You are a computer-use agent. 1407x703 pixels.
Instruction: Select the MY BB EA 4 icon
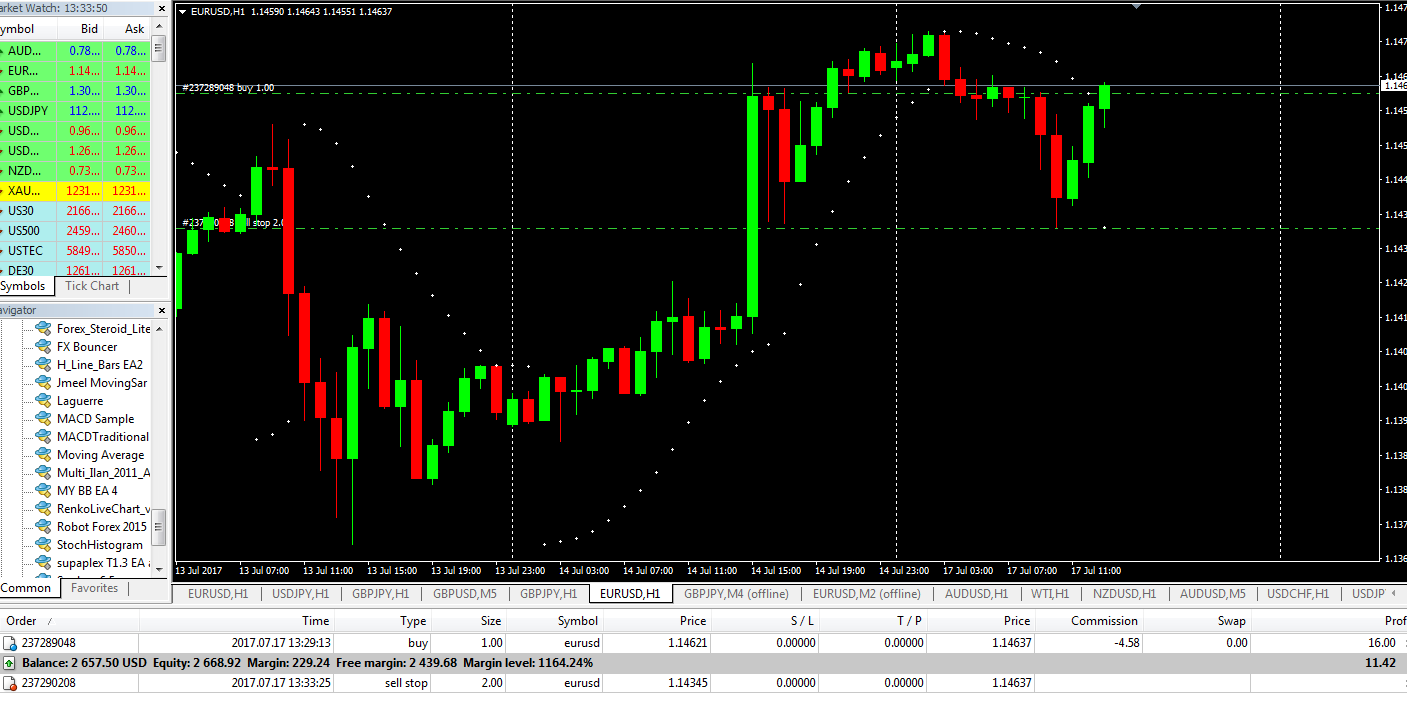(43, 490)
